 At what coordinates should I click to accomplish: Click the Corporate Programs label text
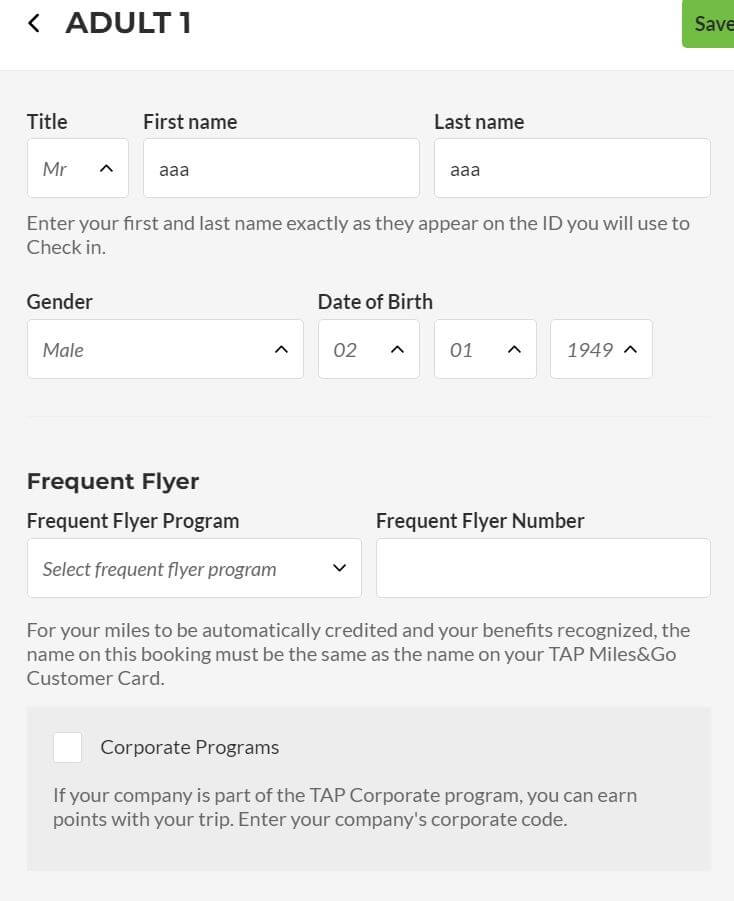(x=190, y=747)
